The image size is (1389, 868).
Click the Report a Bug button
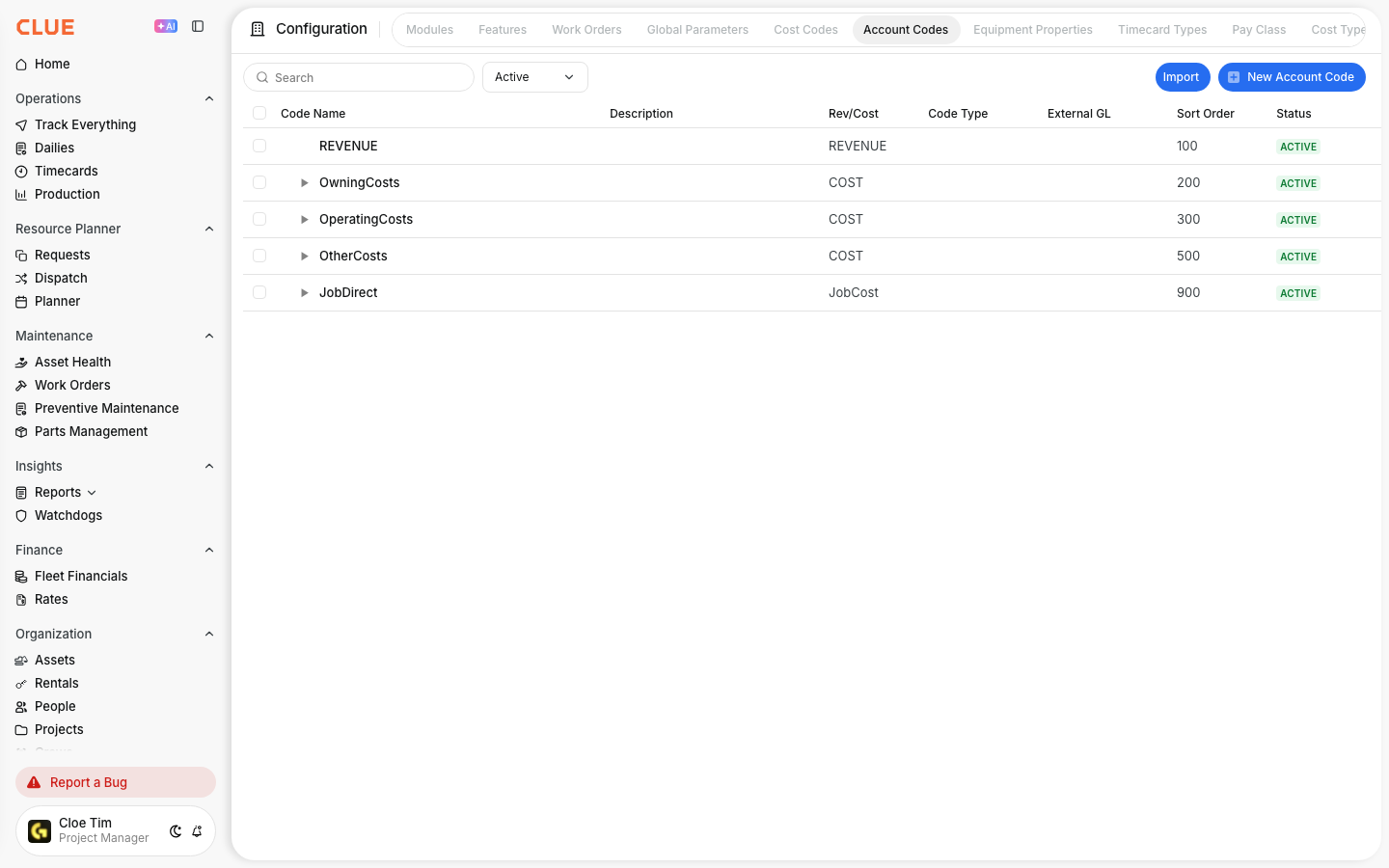click(116, 782)
